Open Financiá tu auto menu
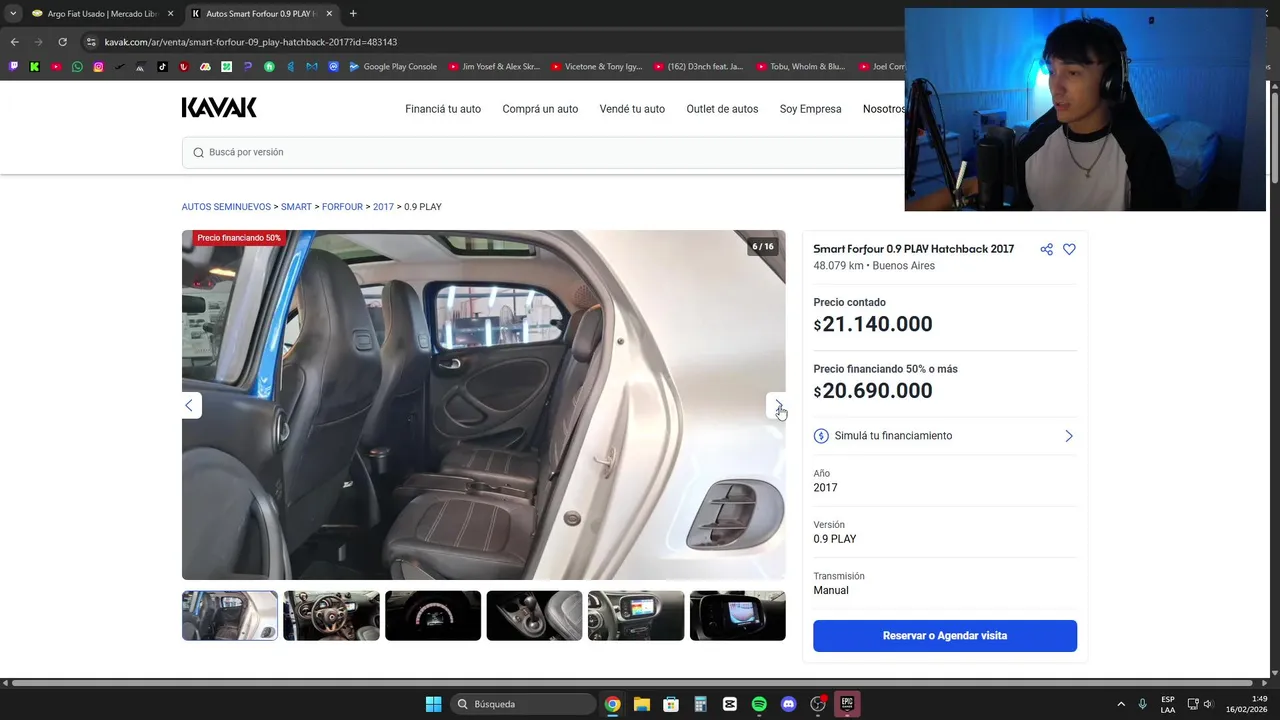 click(443, 109)
